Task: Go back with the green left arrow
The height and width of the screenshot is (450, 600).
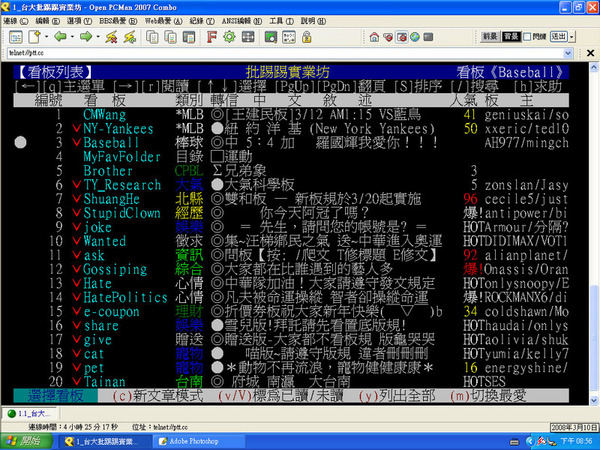Action: (60, 37)
